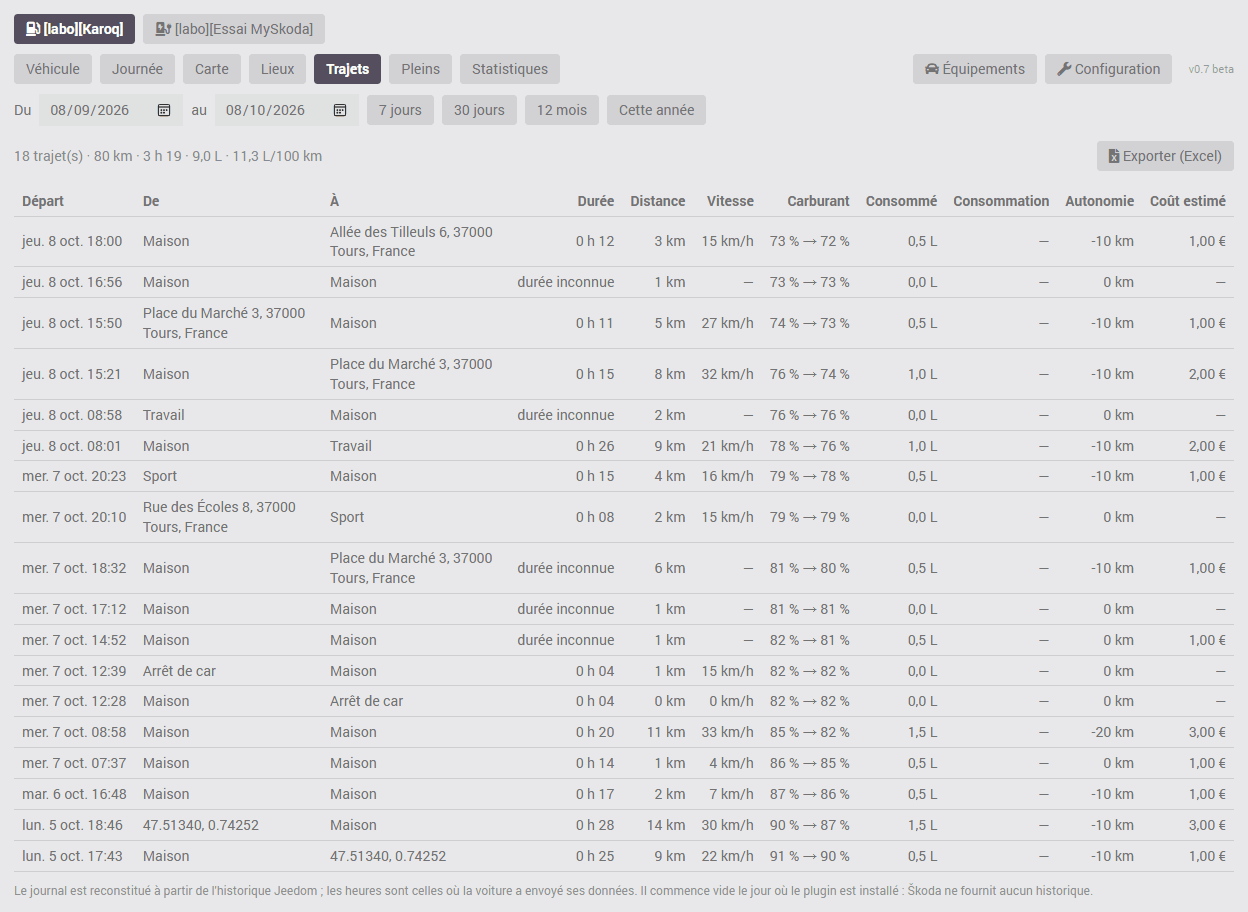Click the 47.51340, 0.74252 destination cell
This screenshot has height=912, width=1248.
pos(388,856)
